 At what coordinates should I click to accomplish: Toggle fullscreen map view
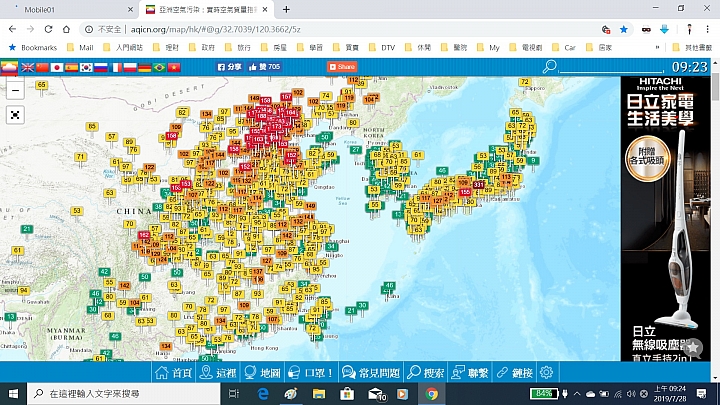tap(15, 115)
